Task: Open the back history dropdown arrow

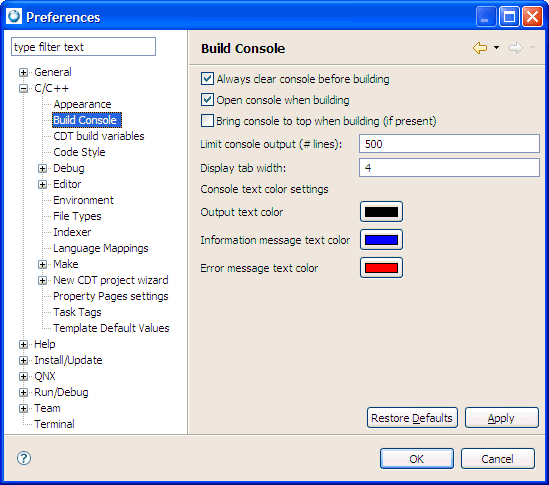Action: [496, 48]
